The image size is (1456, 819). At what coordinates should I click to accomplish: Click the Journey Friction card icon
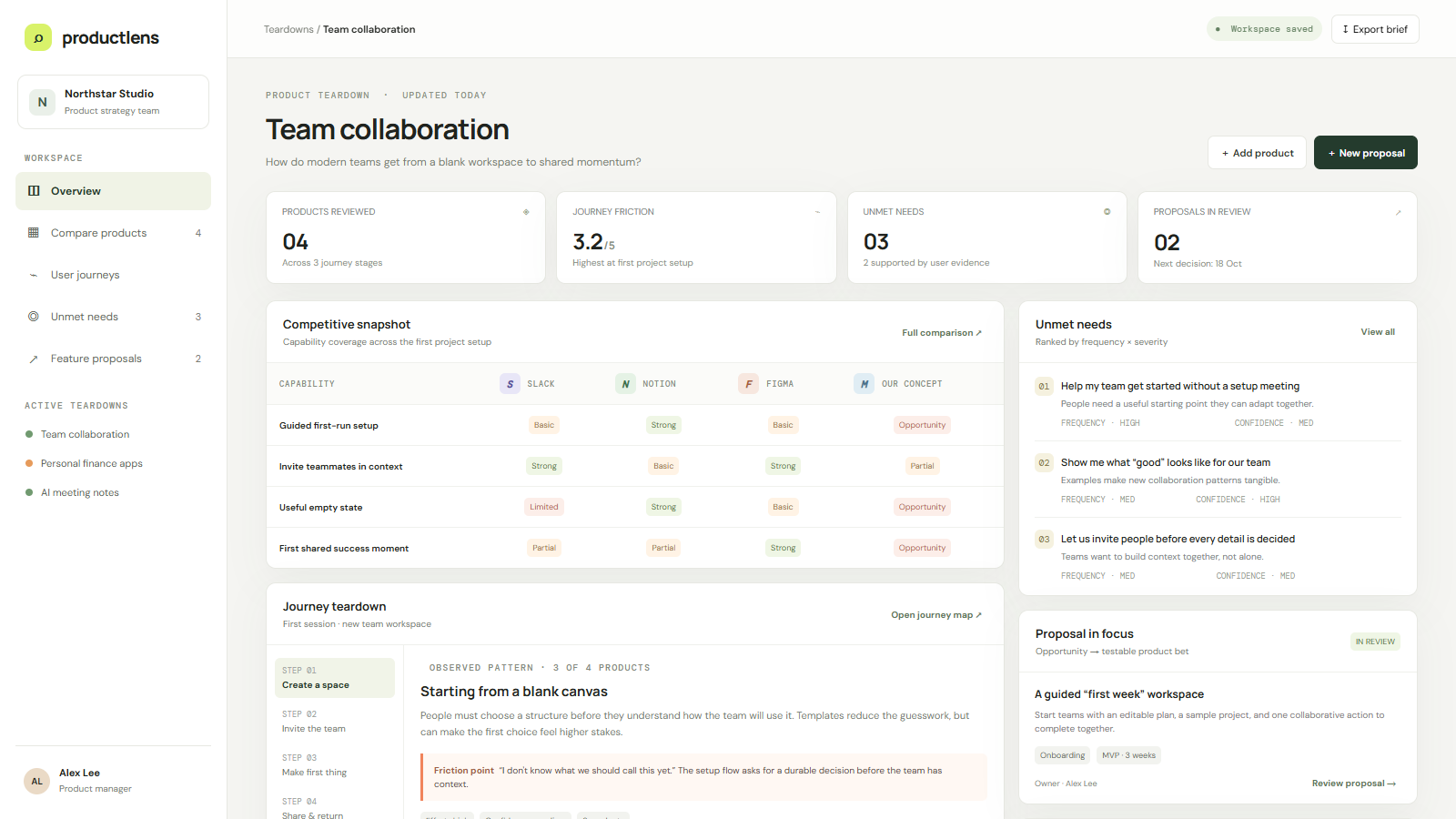tap(817, 212)
